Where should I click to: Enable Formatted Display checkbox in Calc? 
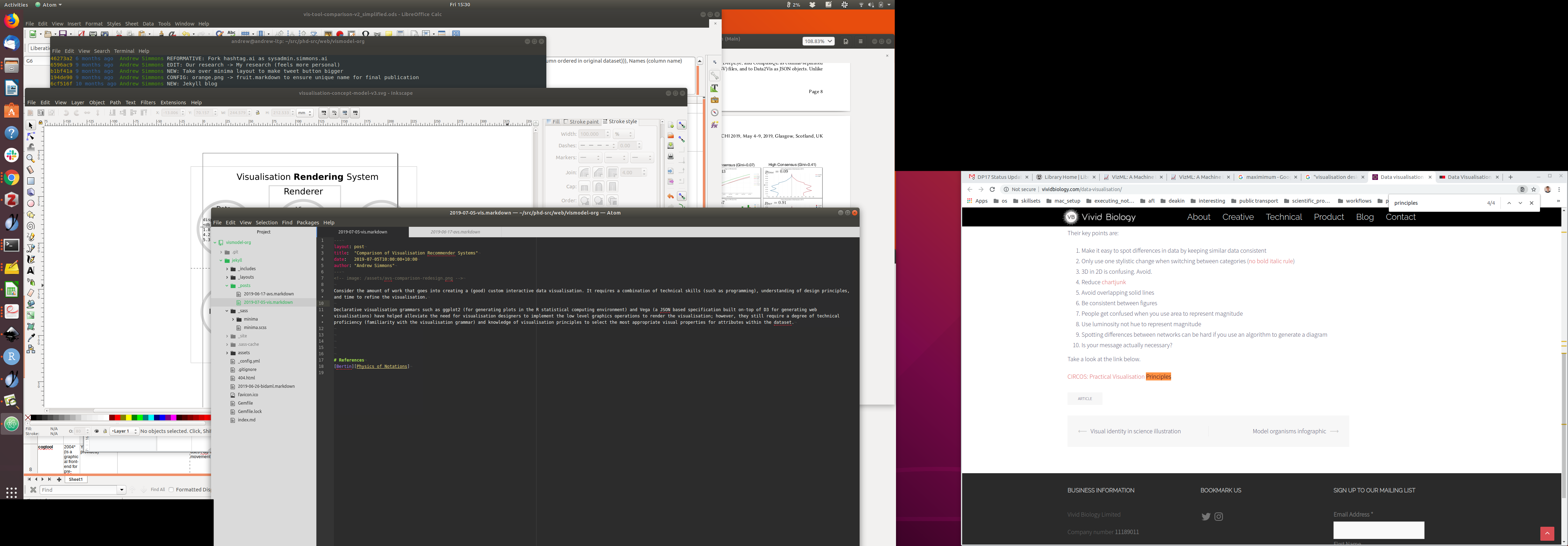coord(171,489)
